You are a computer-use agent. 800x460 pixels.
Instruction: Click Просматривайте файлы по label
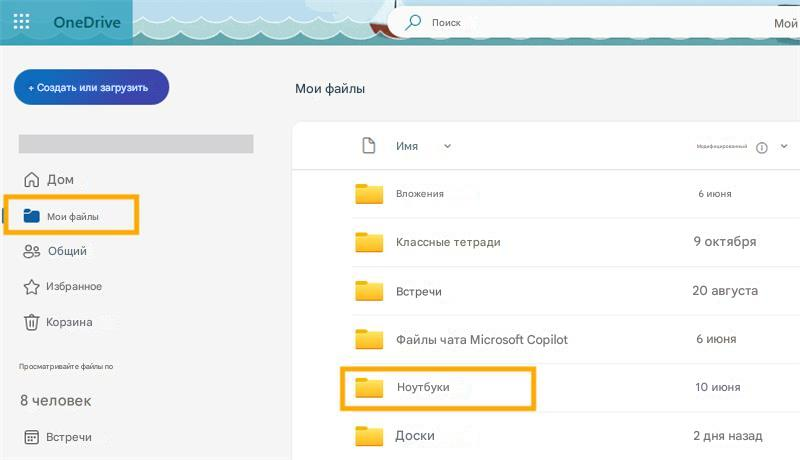(x=66, y=366)
